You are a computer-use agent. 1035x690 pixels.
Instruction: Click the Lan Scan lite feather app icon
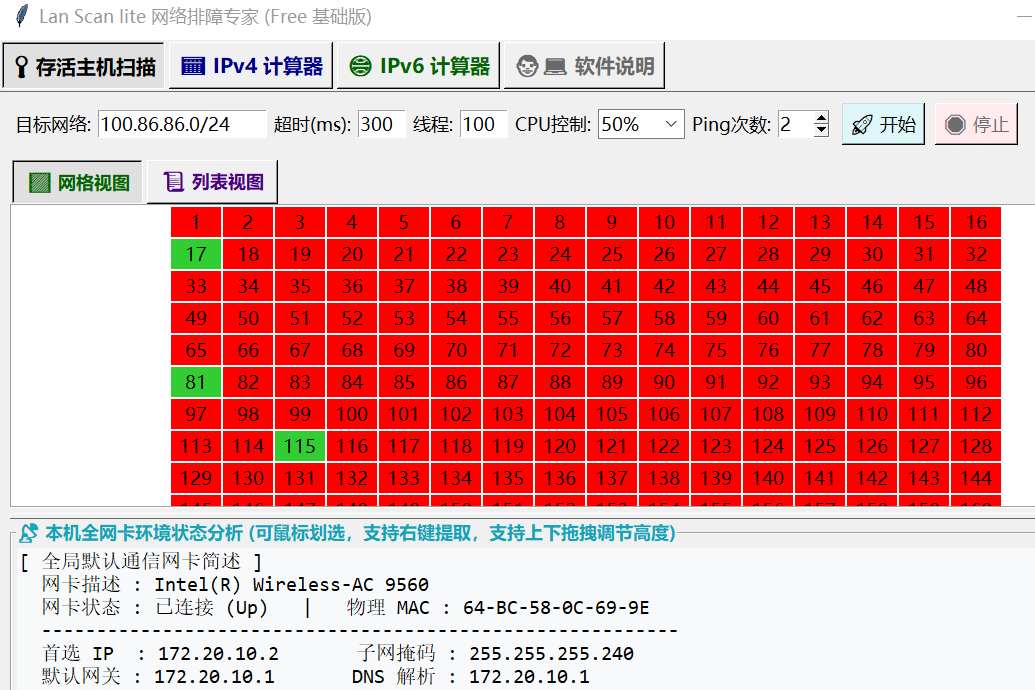[22, 16]
